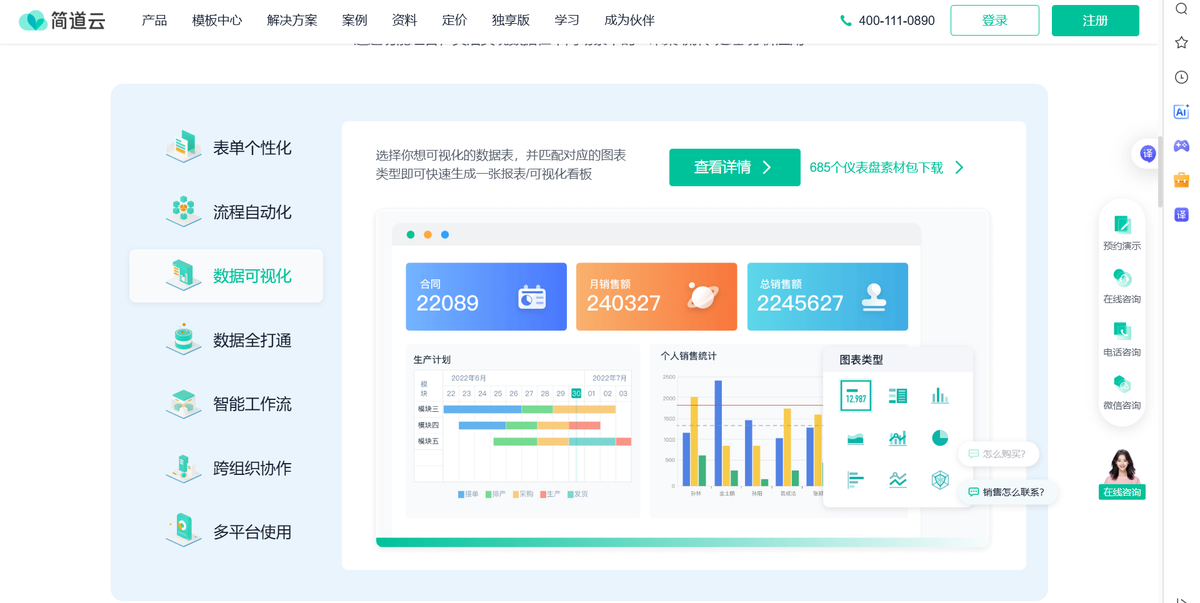The width and height of the screenshot is (1200, 603).
Task: Open the 资料 menu
Action: coord(404,20)
